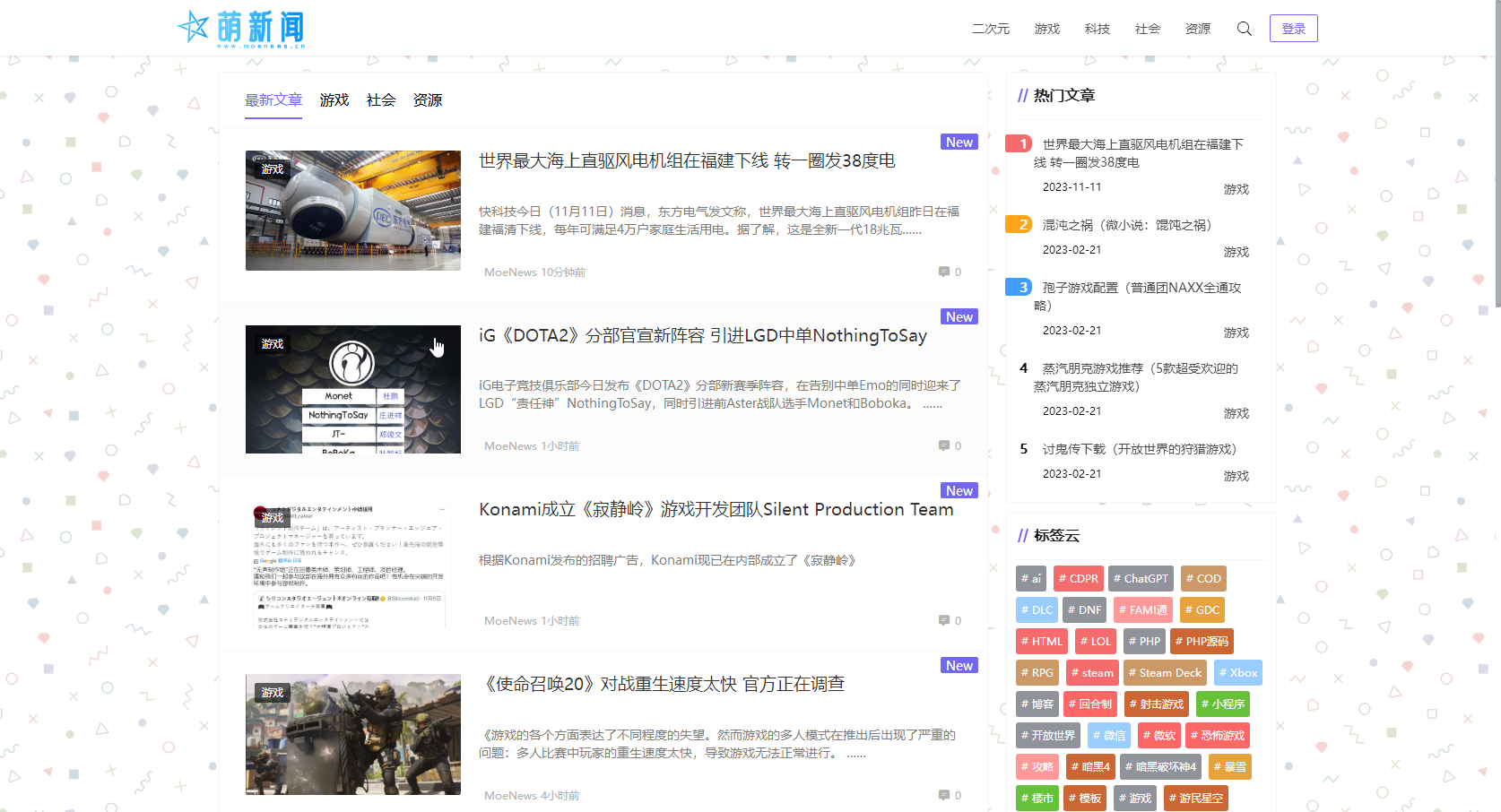Image resolution: width=1501 pixels, height=812 pixels.
Task: Click the rank 1 badge in hot articles
Action: tap(1019, 143)
